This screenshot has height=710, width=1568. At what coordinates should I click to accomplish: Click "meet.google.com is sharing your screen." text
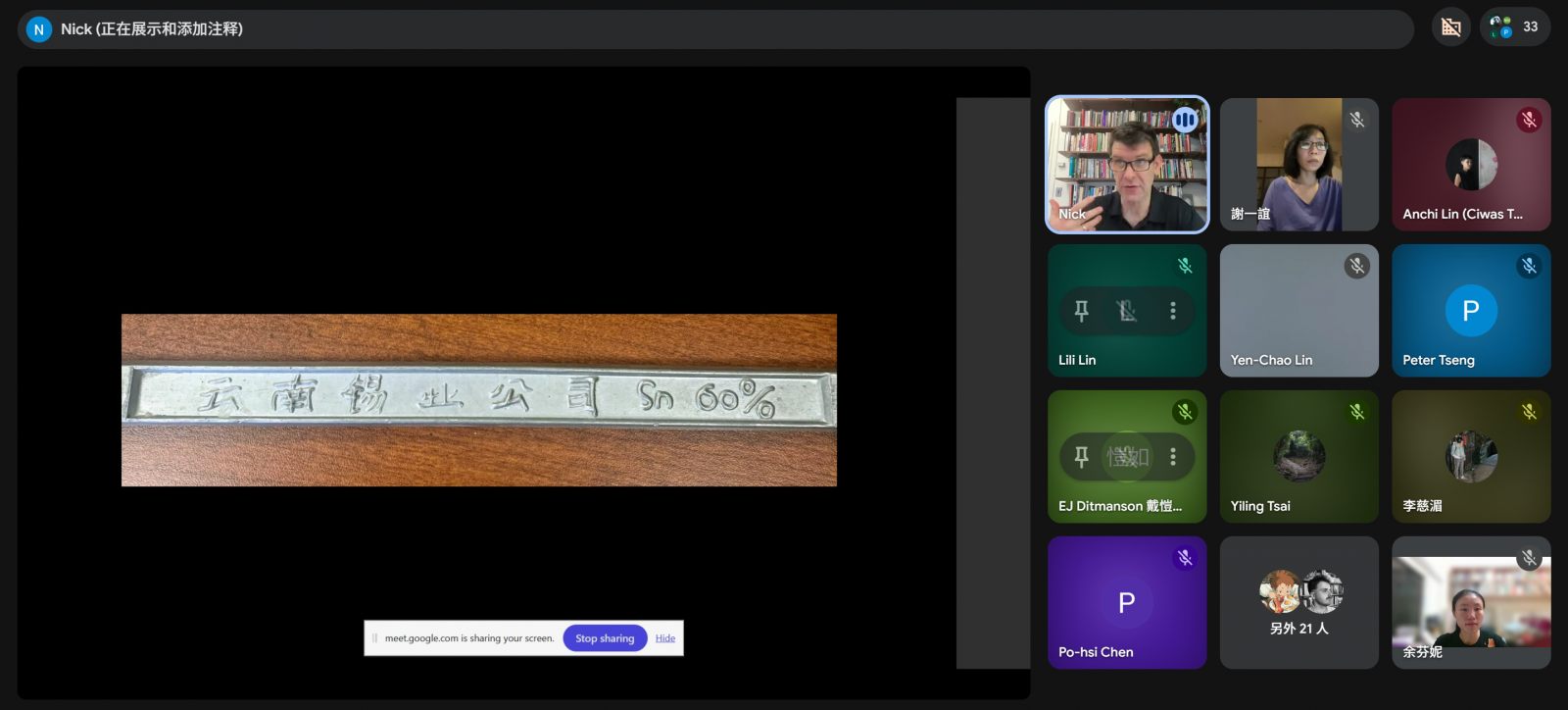point(469,638)
